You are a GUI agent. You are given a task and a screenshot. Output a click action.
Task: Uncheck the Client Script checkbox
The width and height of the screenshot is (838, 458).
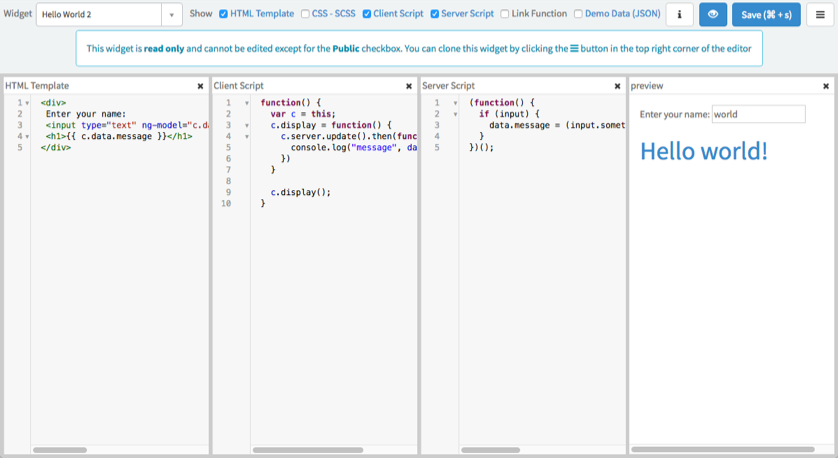[367, 14]
